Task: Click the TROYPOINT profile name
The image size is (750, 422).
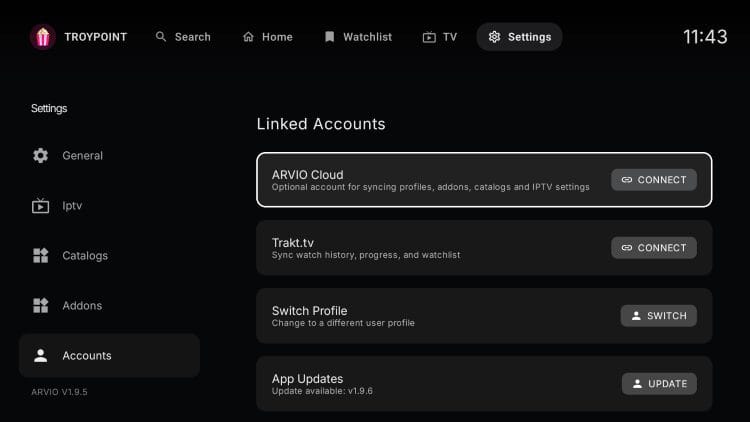Action: pyautogui.click(x=96, y=37)
